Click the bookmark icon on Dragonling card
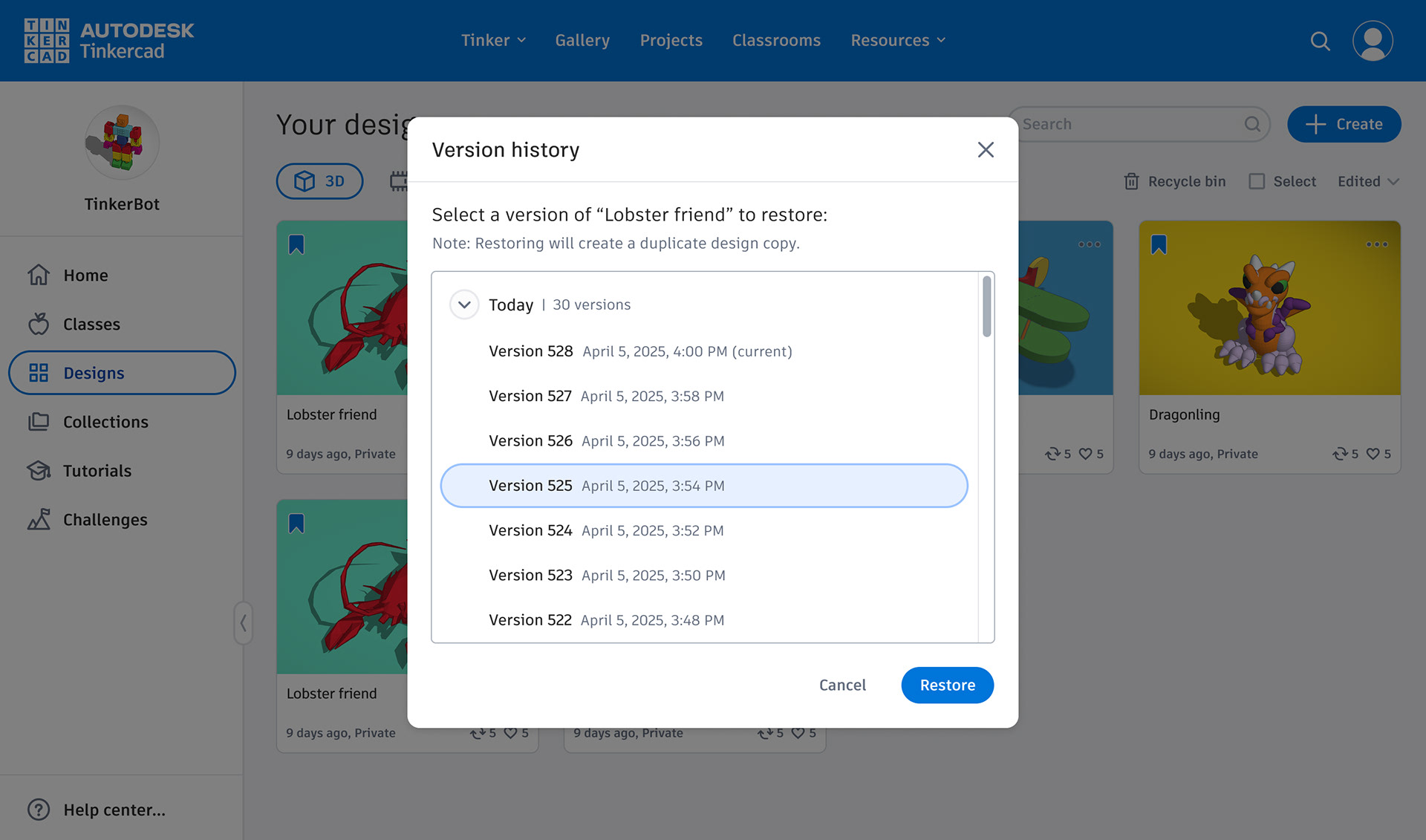This screenshot has width=1426, height=840. coord(1159,244)
